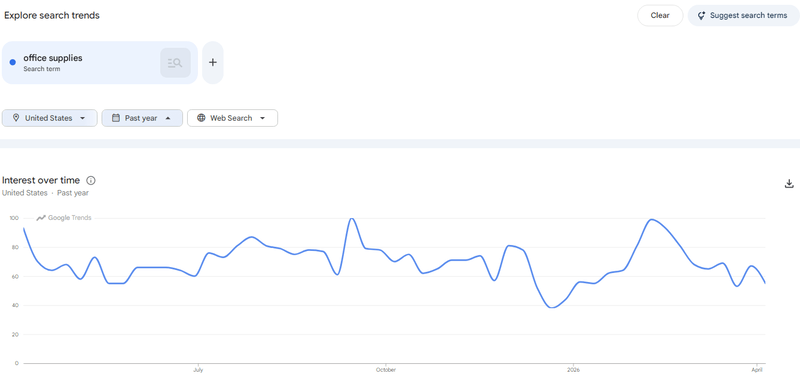Click the Clear button
This screenshot has height=383, width=800.
(660, 15)
